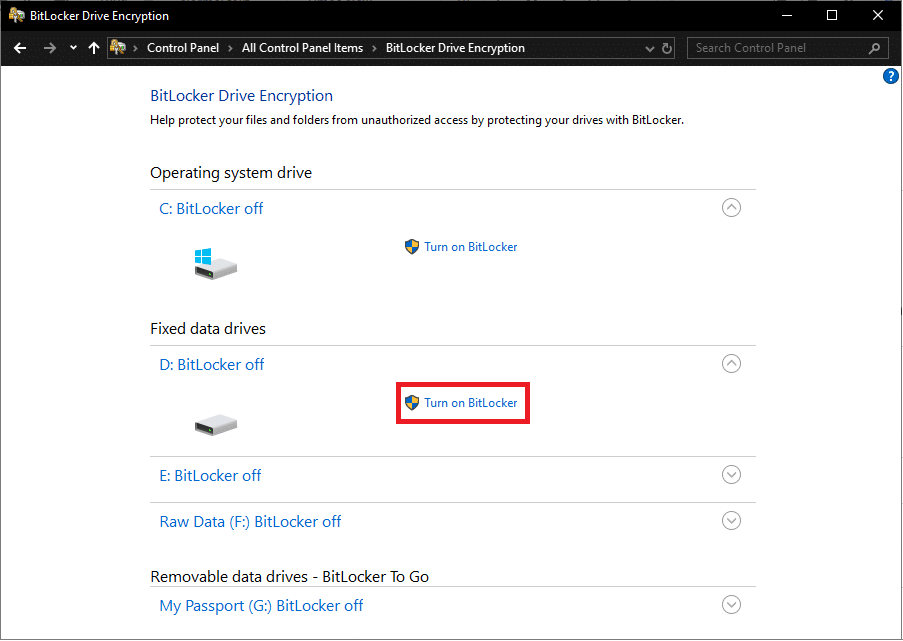Click the Up one level arrow
Viewport: 903px width, 641px height.
click(x=93, y=47)
